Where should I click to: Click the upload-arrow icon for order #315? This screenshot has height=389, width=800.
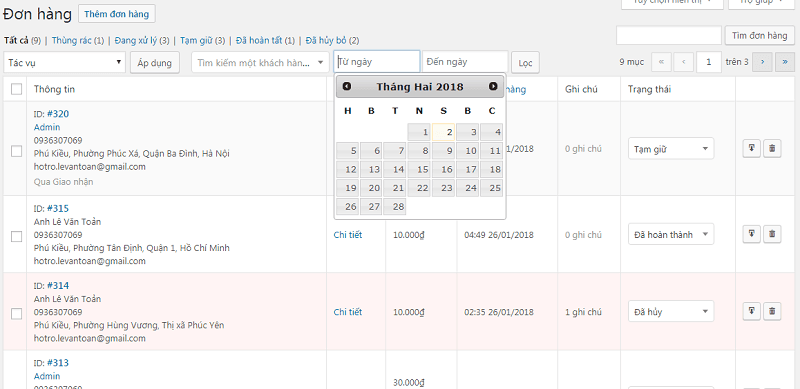pos(752,234)
